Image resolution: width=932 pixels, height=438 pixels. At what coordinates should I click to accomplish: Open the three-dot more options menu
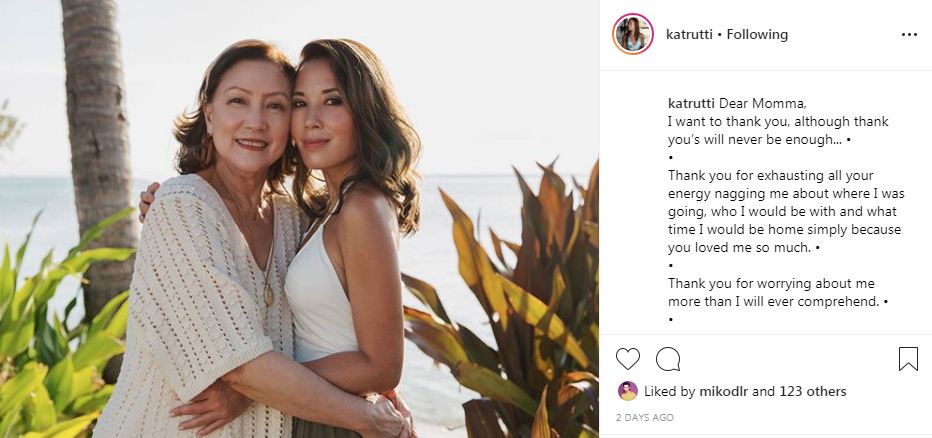908,35
